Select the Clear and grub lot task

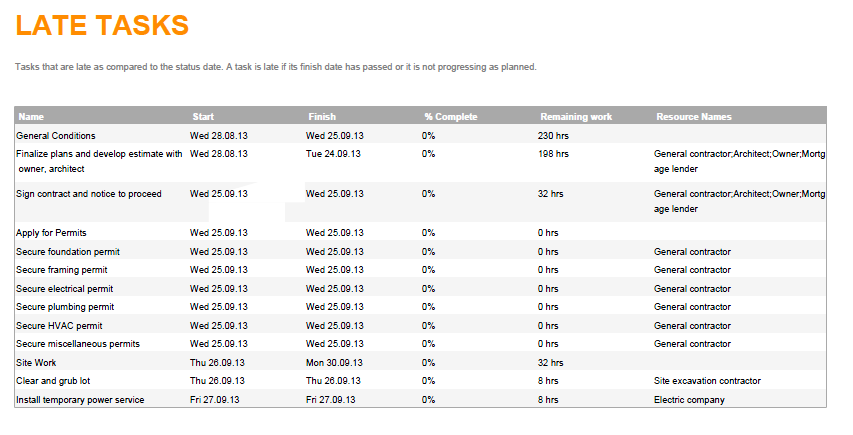tap(55, 381)
